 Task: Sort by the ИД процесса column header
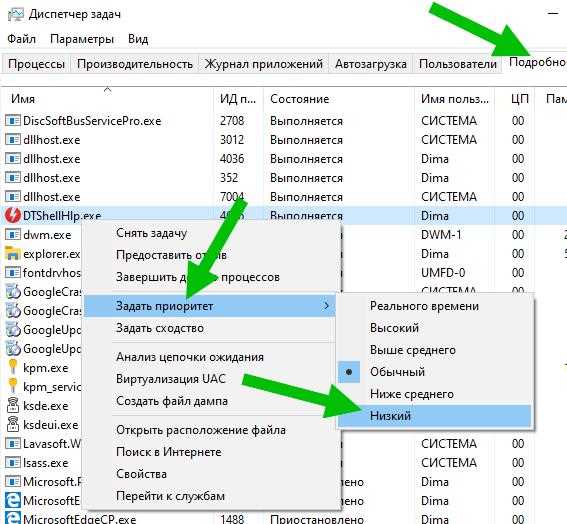(x=238, y=99)
